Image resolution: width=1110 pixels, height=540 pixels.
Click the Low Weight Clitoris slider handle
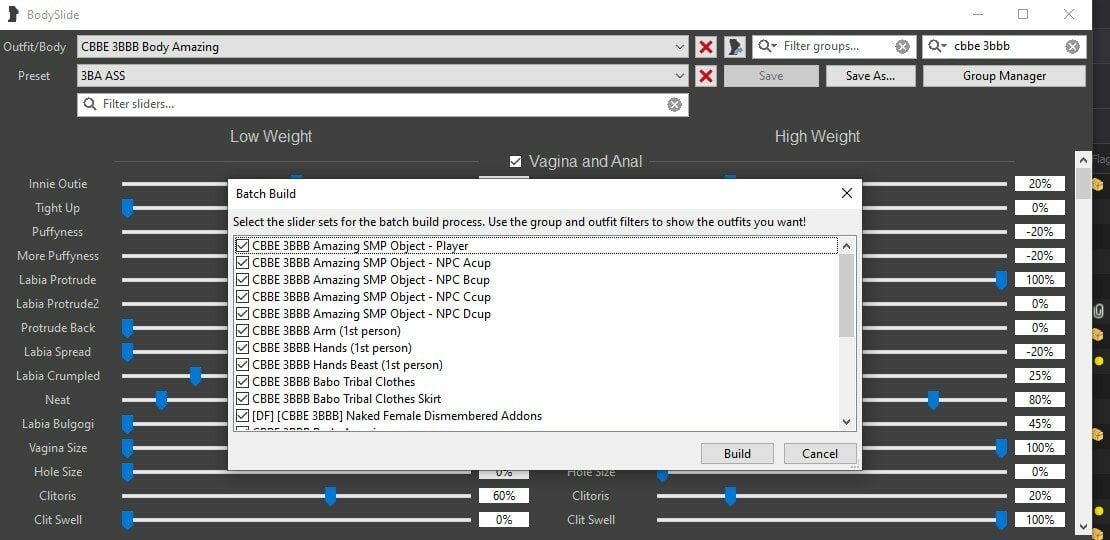click(330, 496)
